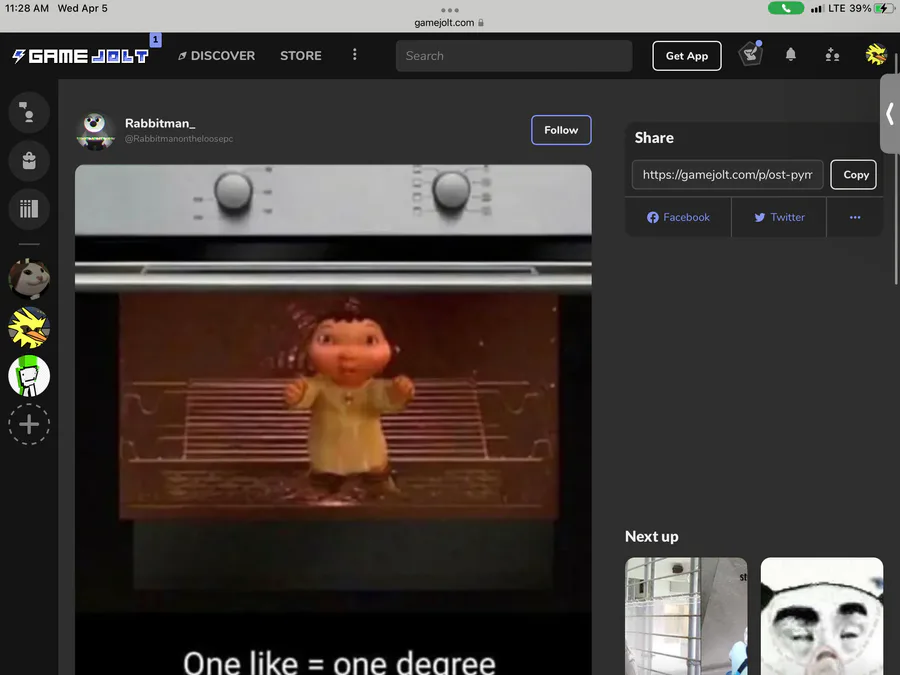Screen dimensions: 900x675
Task: Open the Discover page
Action: [216, 56]
